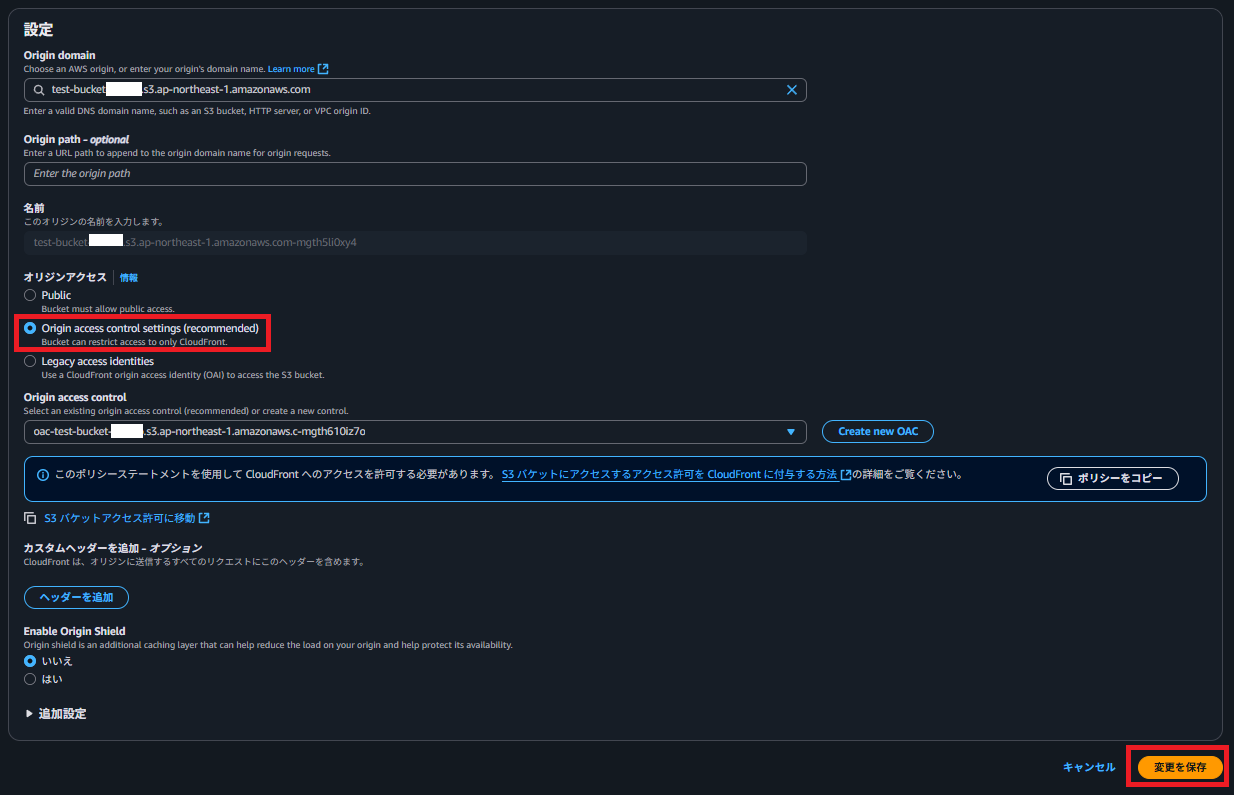This screenshot has width=1234, height=795.
Task: Select Origin access control settings (recommended)
Action: tap(30, 328)
